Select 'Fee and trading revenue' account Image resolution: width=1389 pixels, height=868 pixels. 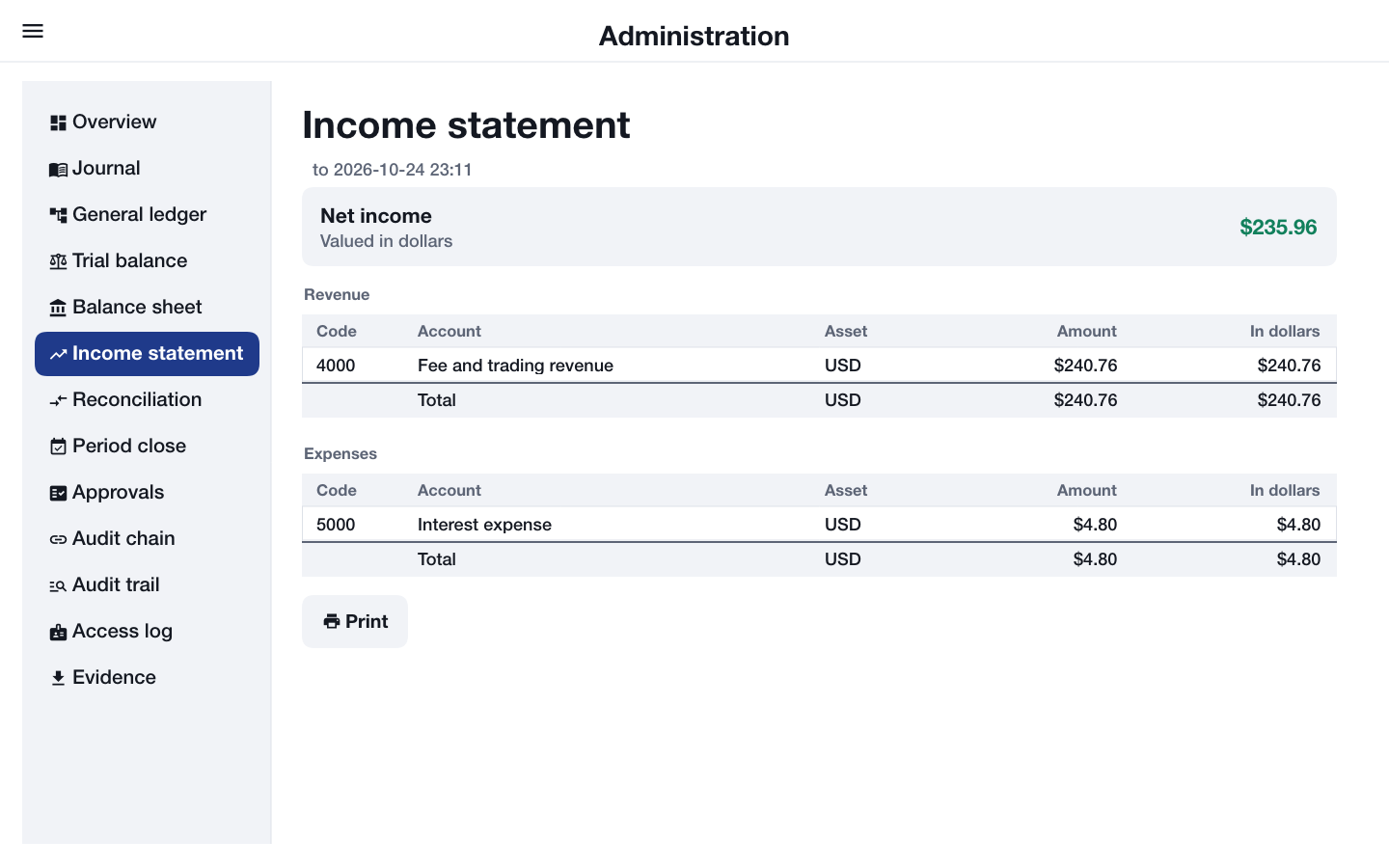click(515, 366)
